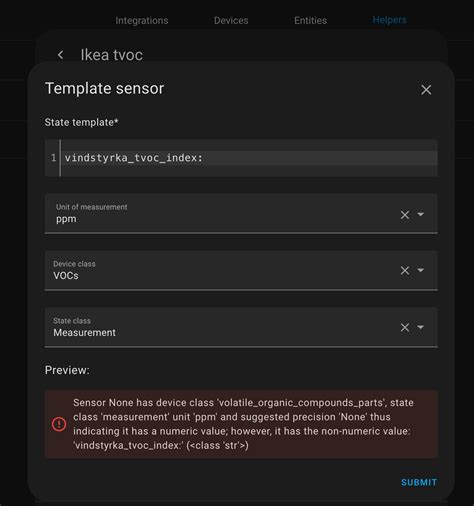Switch to the Integrations tab
The width and height of the screenshot is (474, 506).
142,21
